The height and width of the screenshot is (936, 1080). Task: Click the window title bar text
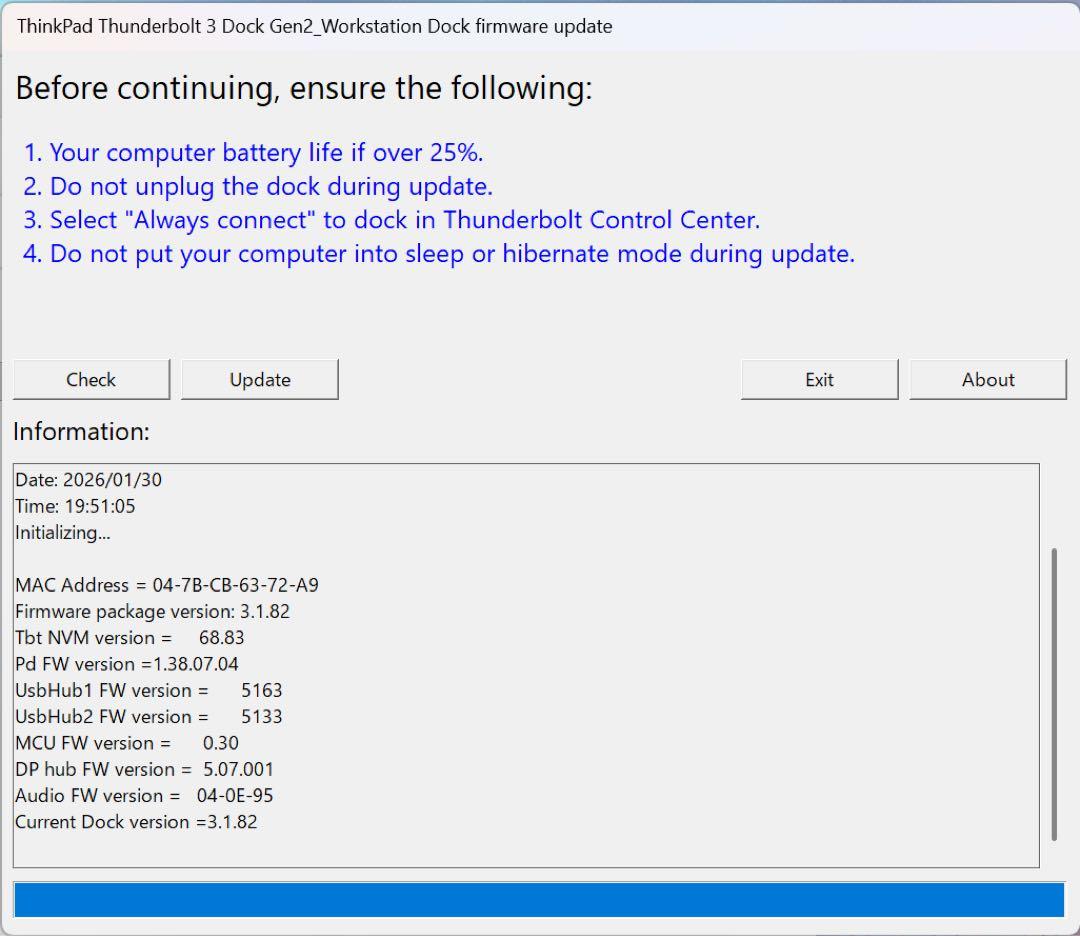pos(314,27)
